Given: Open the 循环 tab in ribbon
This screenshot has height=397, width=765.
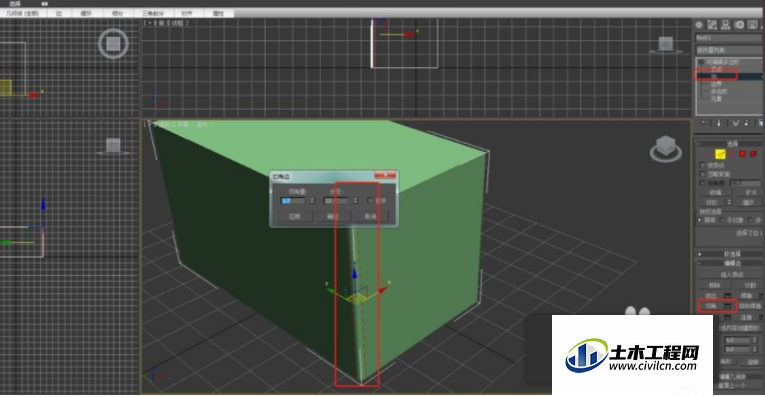Looking at the screenshot, I should (86, 13).
